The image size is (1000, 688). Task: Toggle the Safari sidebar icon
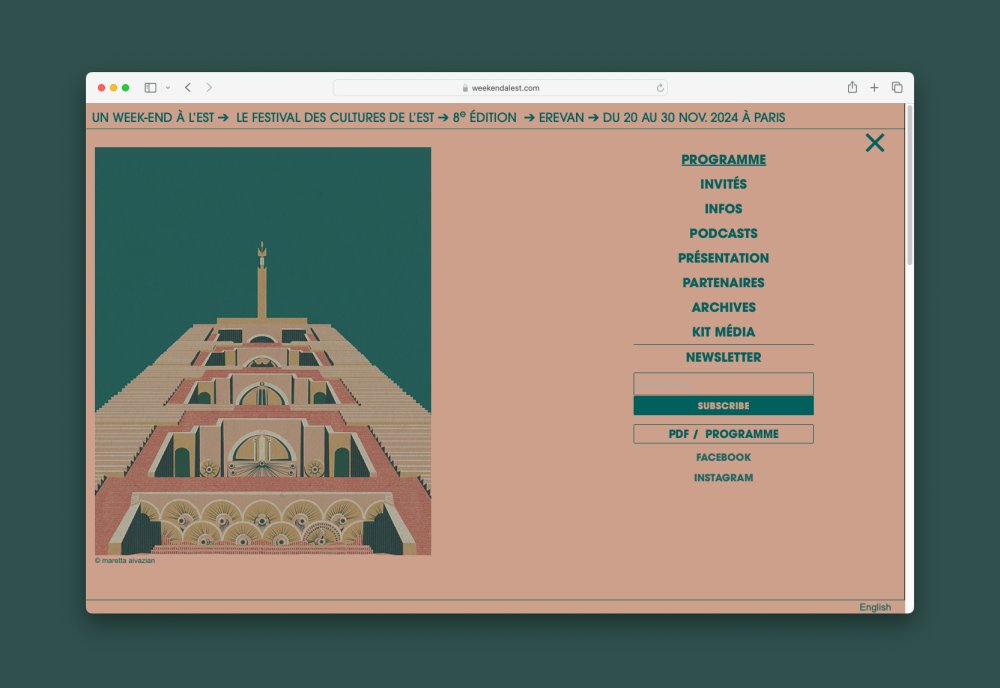pyautogui.click(x=151, y=87)
